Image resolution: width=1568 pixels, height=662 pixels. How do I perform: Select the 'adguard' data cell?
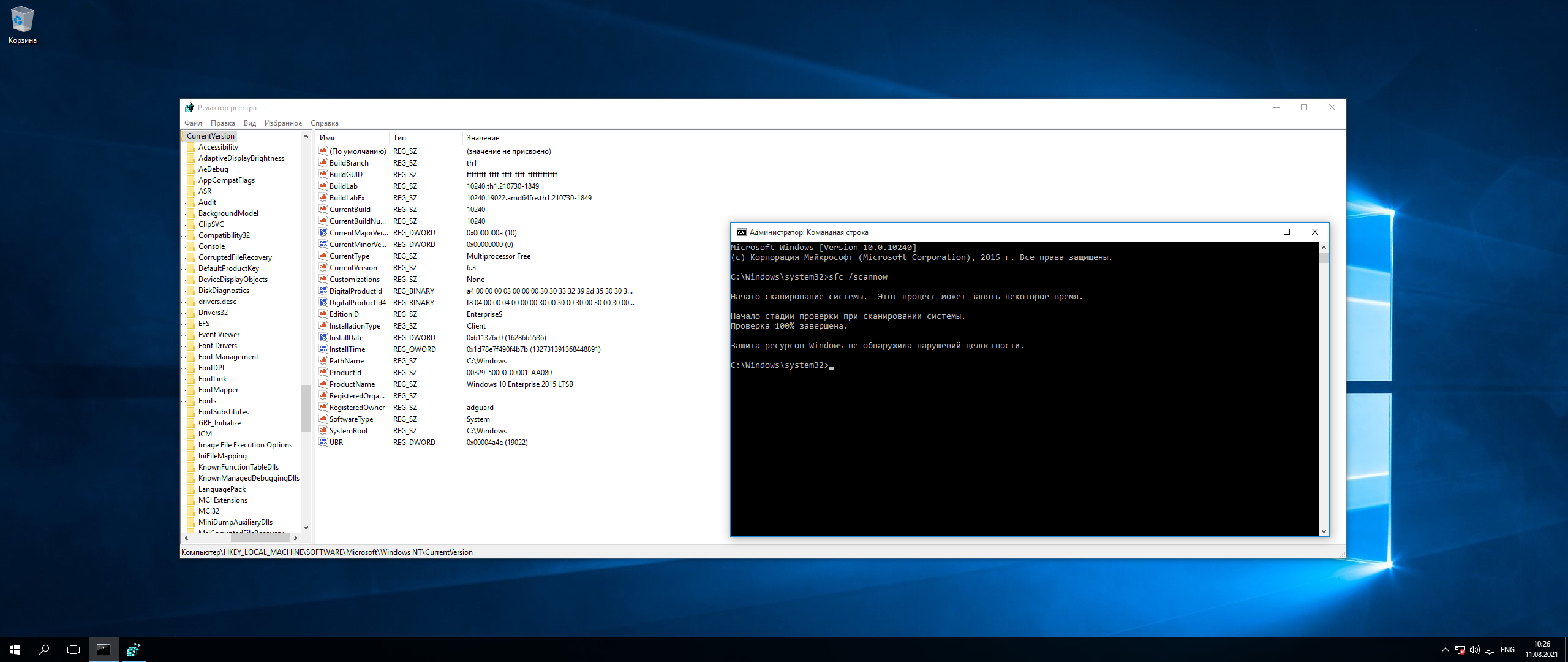(x=480, y=408)
